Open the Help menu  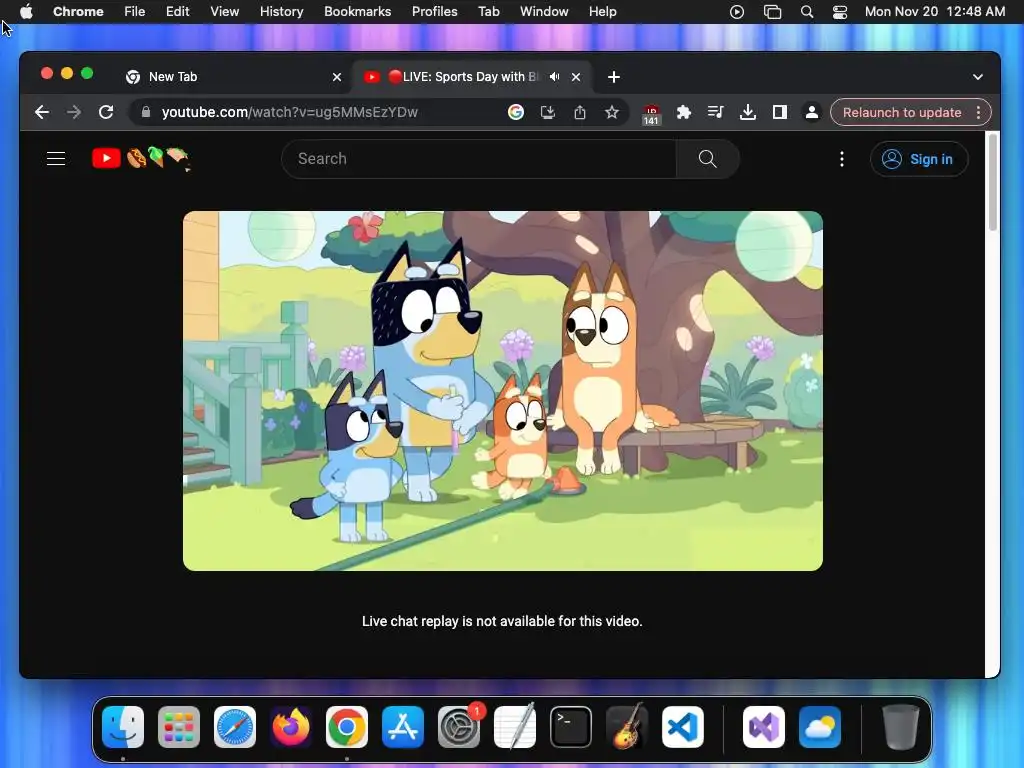pos(603,11)
